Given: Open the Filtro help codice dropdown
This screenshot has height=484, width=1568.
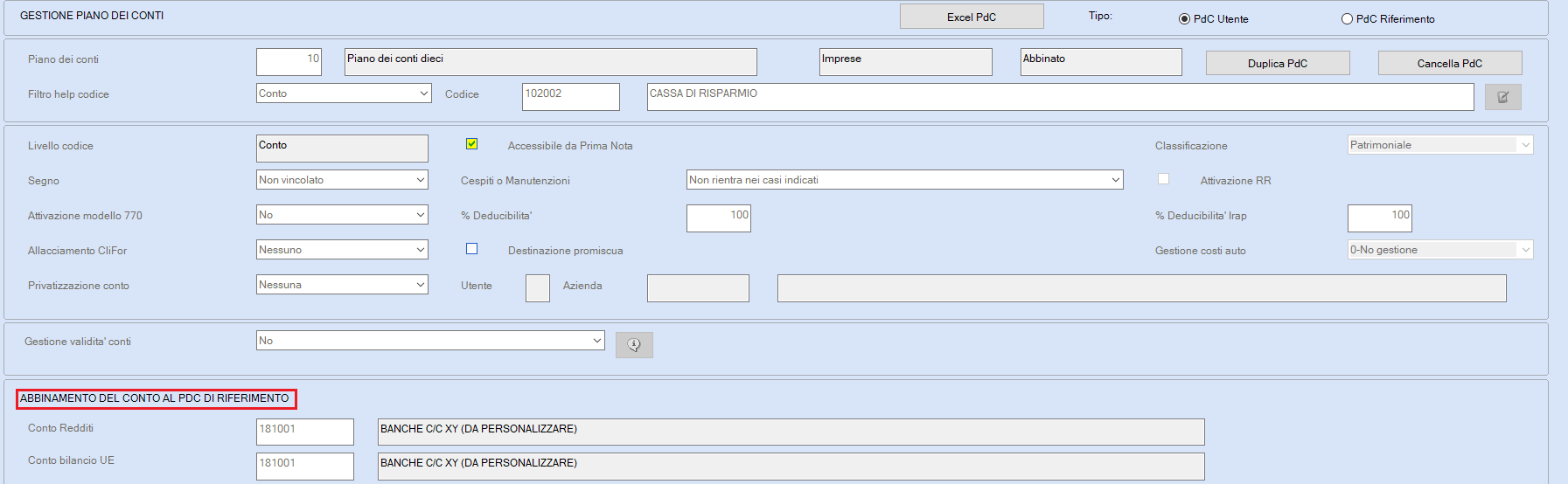Looking at the screenshot, I should click(344, 93).
